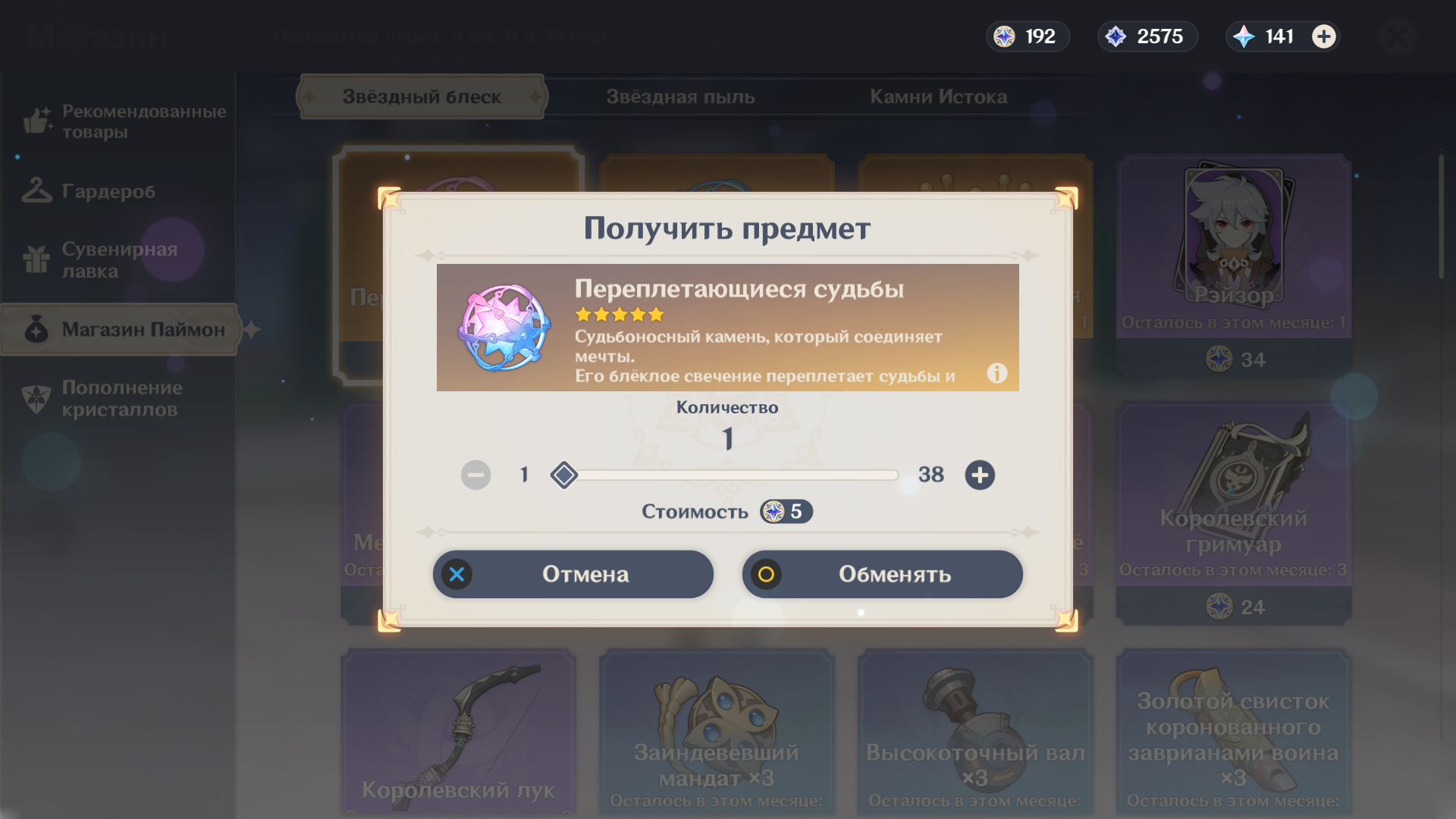The height and width of the screenshot is (819, 1456).
Task: Switch to the Звёздная пыль tab
Action: (x=680, y=97)
